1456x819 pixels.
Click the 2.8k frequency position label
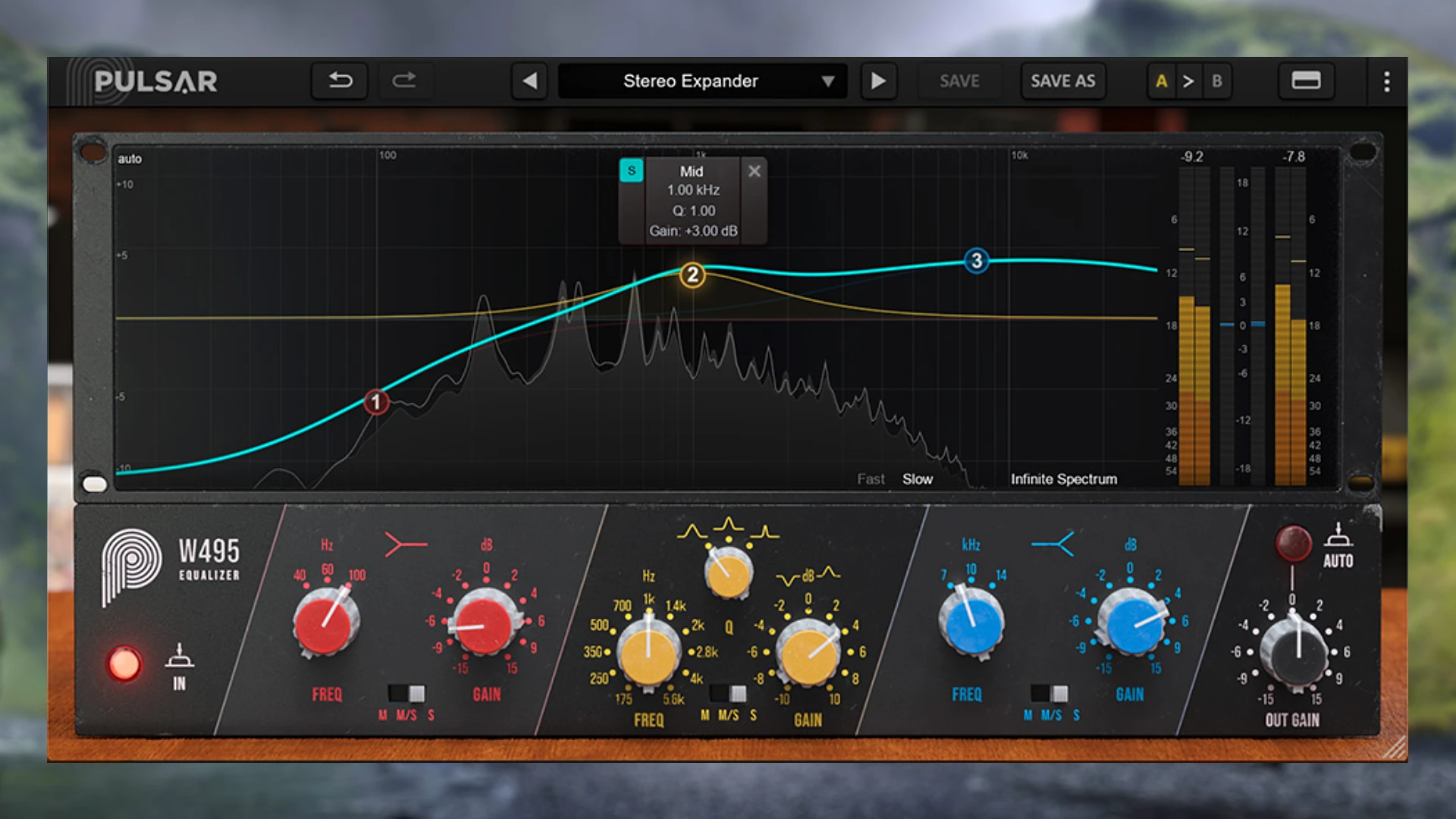pyautogui.click(x=708, y=652)
